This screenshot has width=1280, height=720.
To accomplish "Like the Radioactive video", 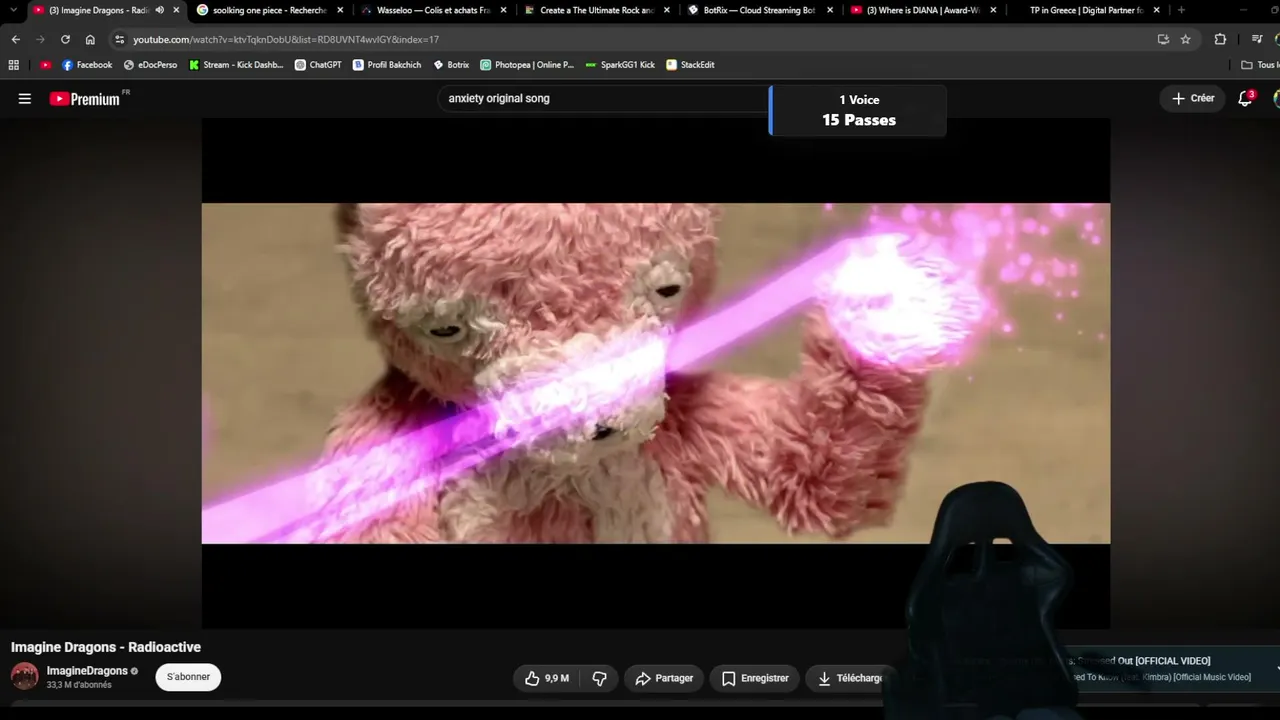I will tap(546, 678).
